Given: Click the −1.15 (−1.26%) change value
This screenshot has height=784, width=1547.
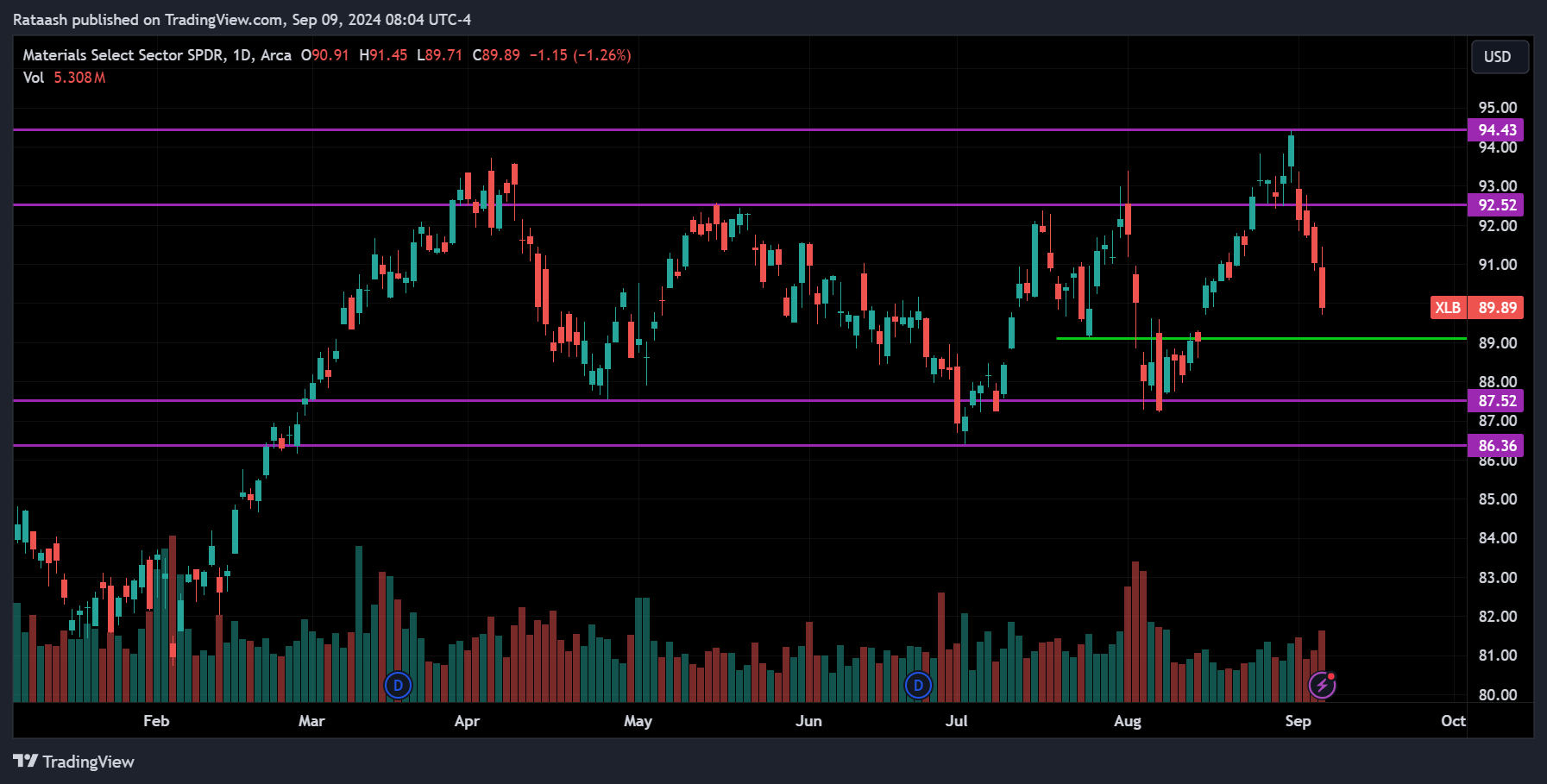Looking at the screenshot, I should pos(581,55).
